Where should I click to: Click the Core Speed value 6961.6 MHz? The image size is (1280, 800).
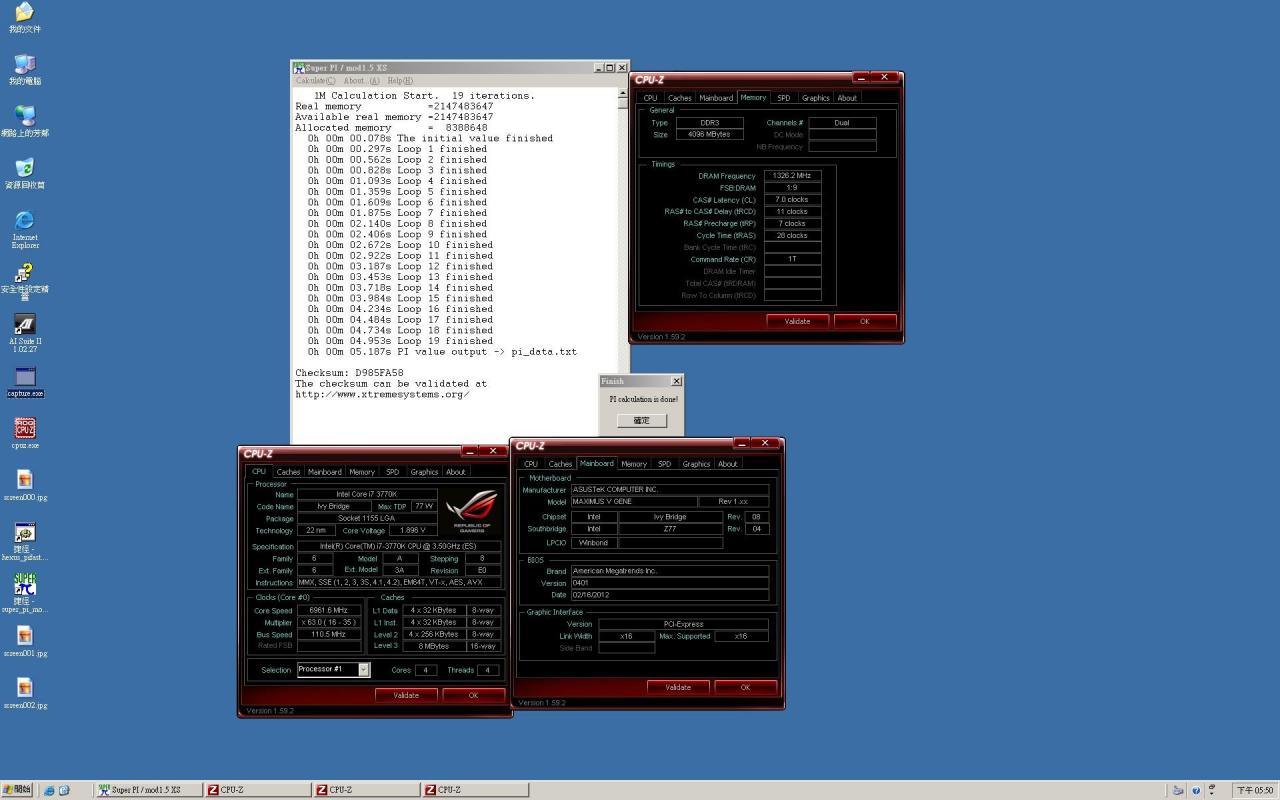point(329,611)
